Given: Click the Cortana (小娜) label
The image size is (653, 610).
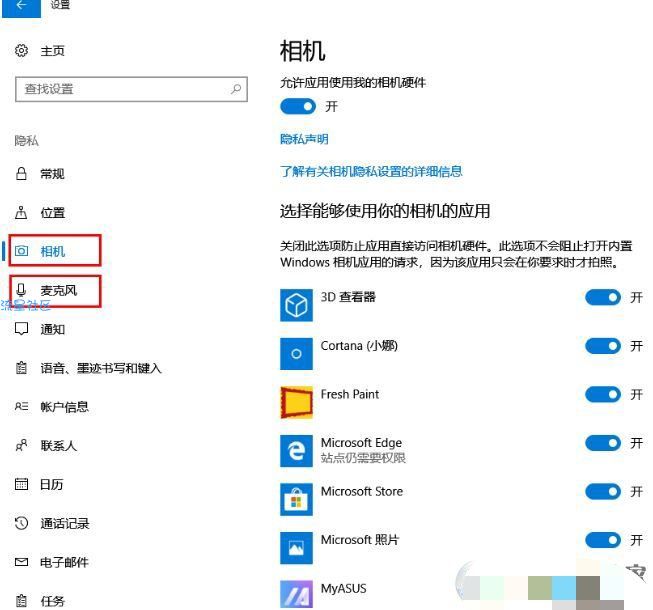Looking at the screenshot, I should click(x=359, y=346).
